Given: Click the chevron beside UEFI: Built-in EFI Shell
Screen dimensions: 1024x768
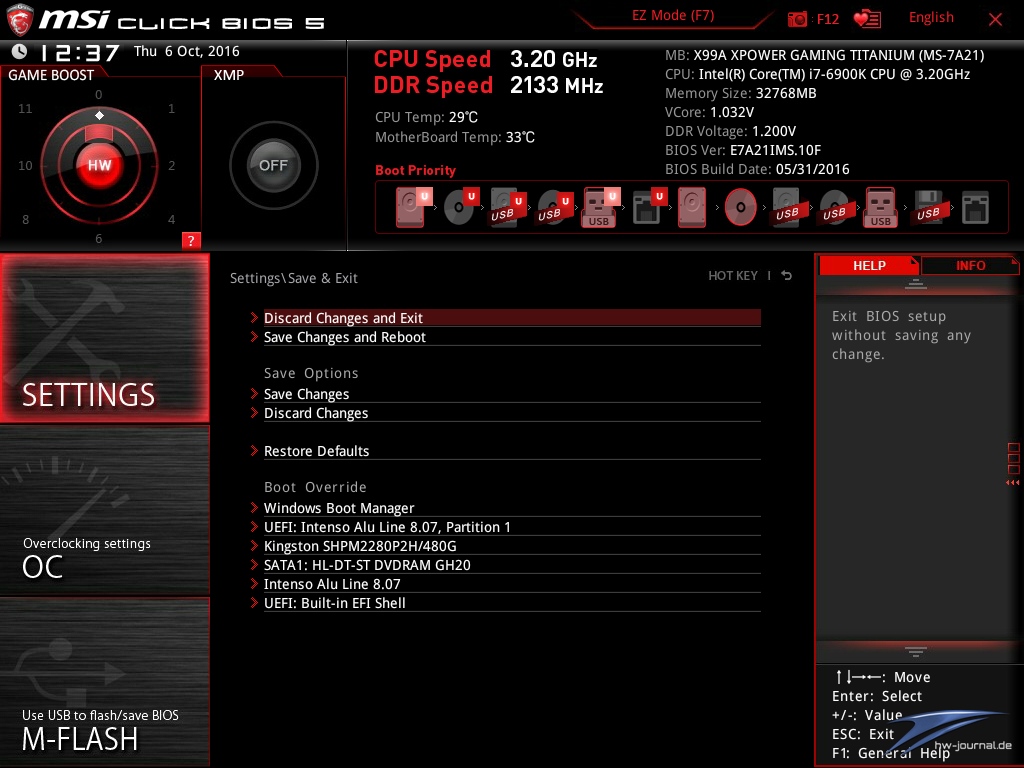Looking at the screenshot, I should tap(254, 602).
